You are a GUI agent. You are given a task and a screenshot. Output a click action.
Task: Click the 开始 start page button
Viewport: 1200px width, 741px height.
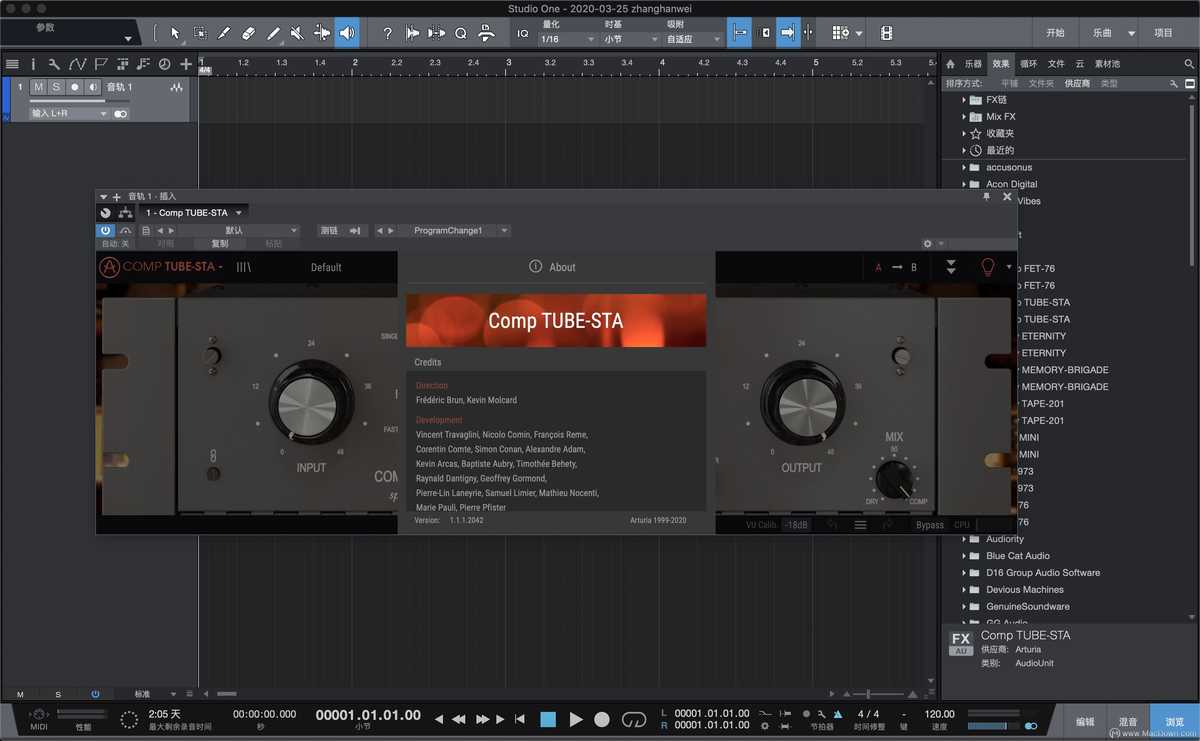(1056, 33)
